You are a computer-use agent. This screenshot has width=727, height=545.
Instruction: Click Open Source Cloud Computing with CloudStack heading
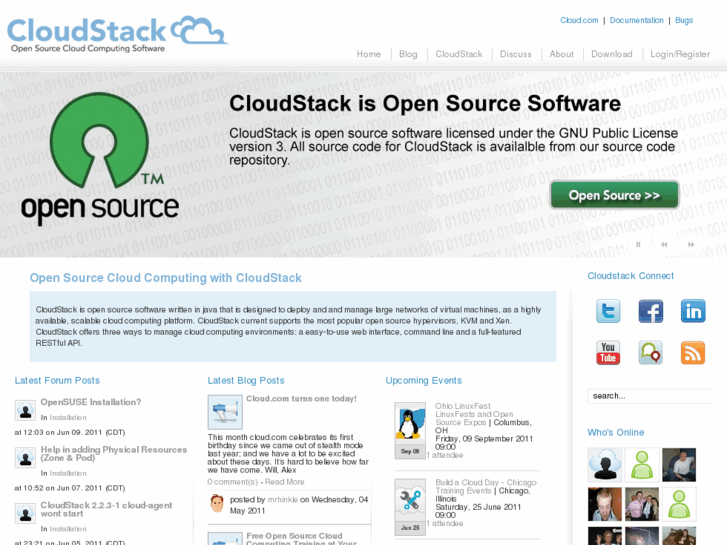pos(166,278)
